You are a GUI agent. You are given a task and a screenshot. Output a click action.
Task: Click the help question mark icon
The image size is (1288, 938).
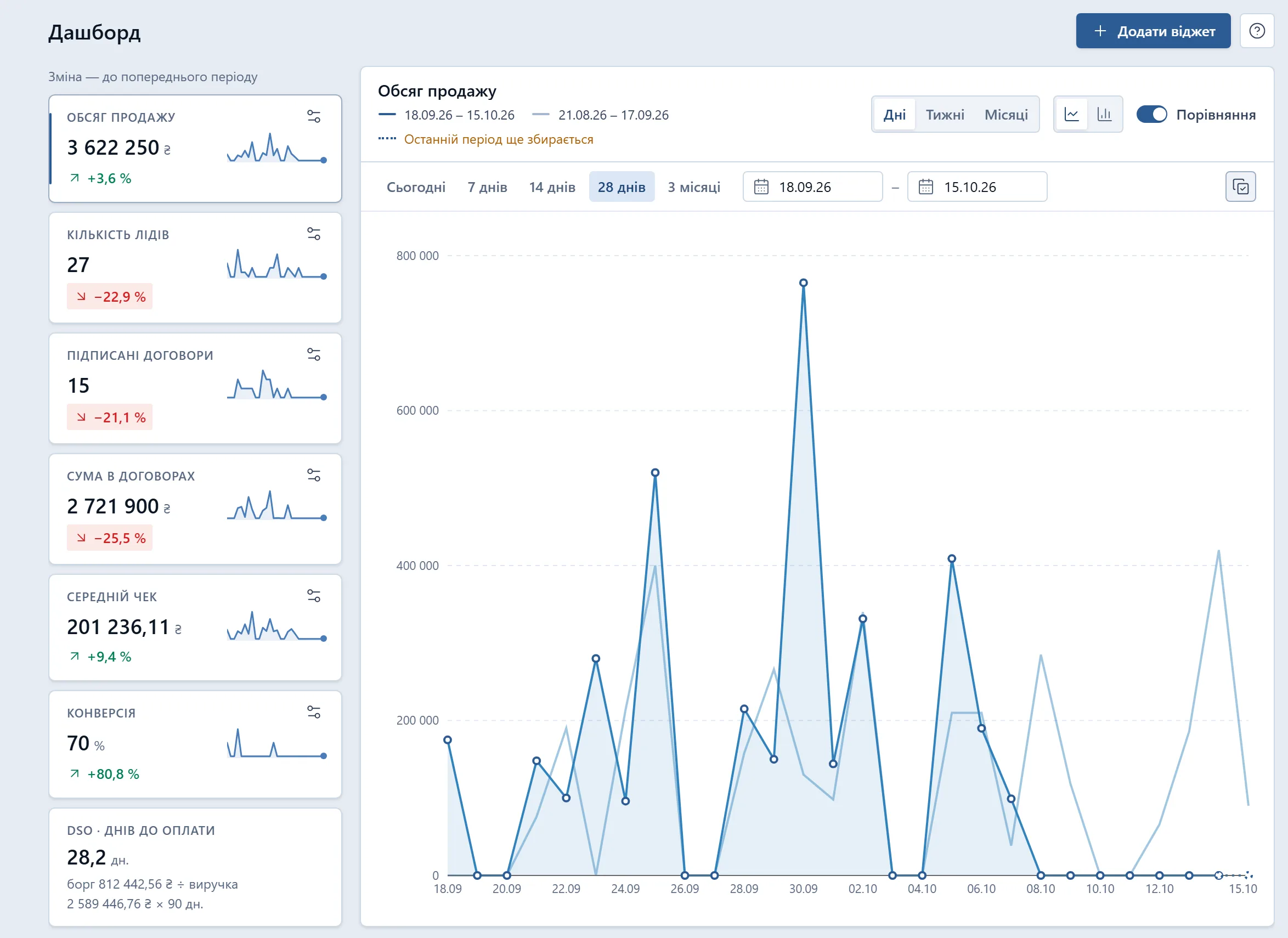pos(1257,31)
